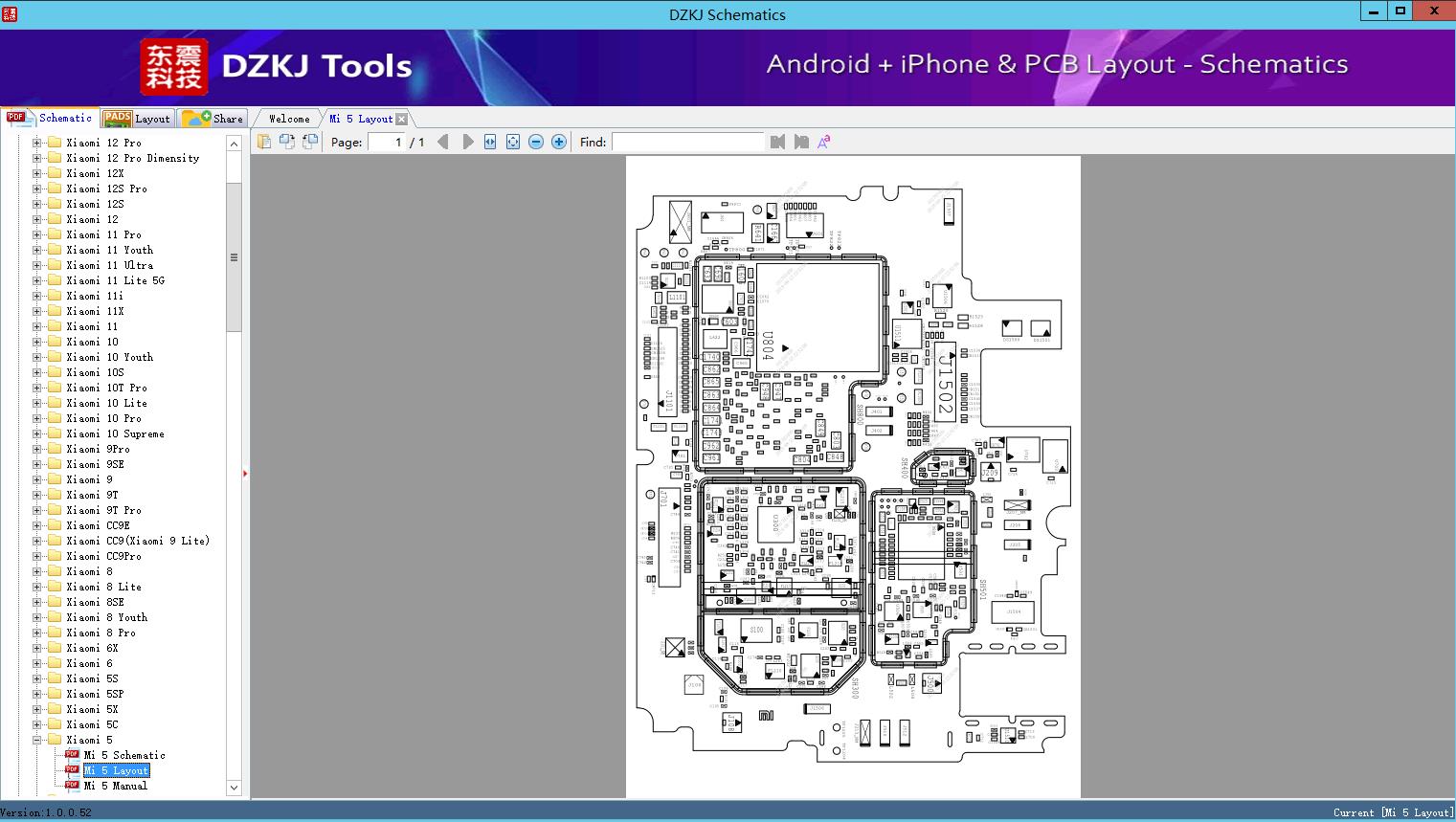This screenshot has height=822, width=1456.
Task: Open the Share panel tab
Action: tap(213, 119)
